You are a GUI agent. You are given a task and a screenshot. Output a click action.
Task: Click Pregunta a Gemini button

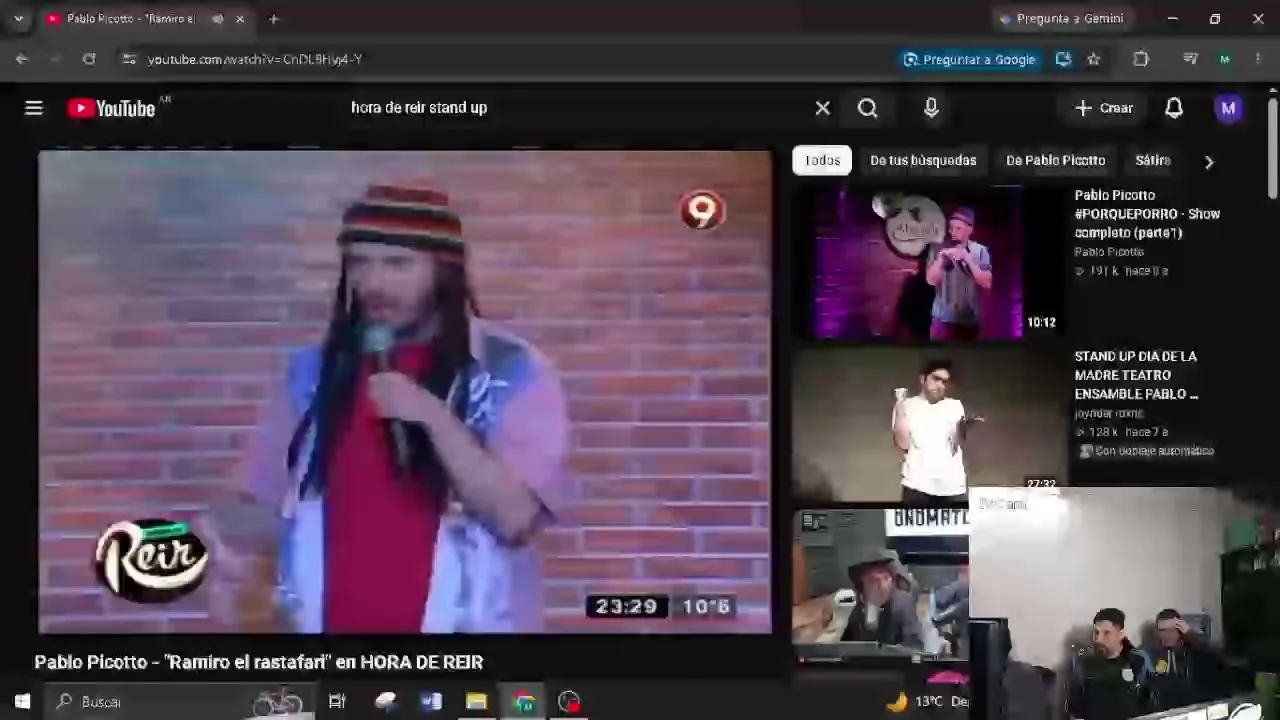coord(1061,19)
